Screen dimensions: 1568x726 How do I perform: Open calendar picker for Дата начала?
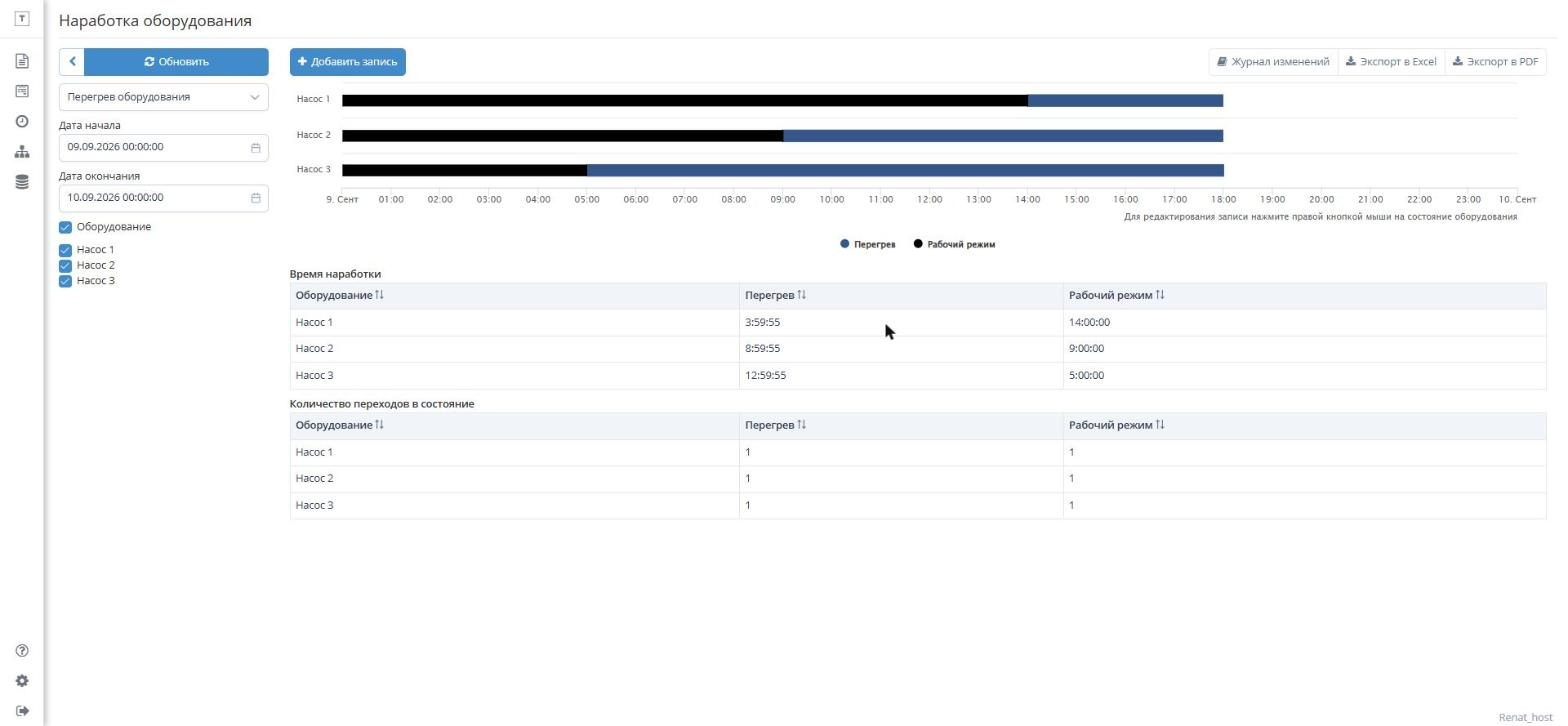tap(255, 147)
